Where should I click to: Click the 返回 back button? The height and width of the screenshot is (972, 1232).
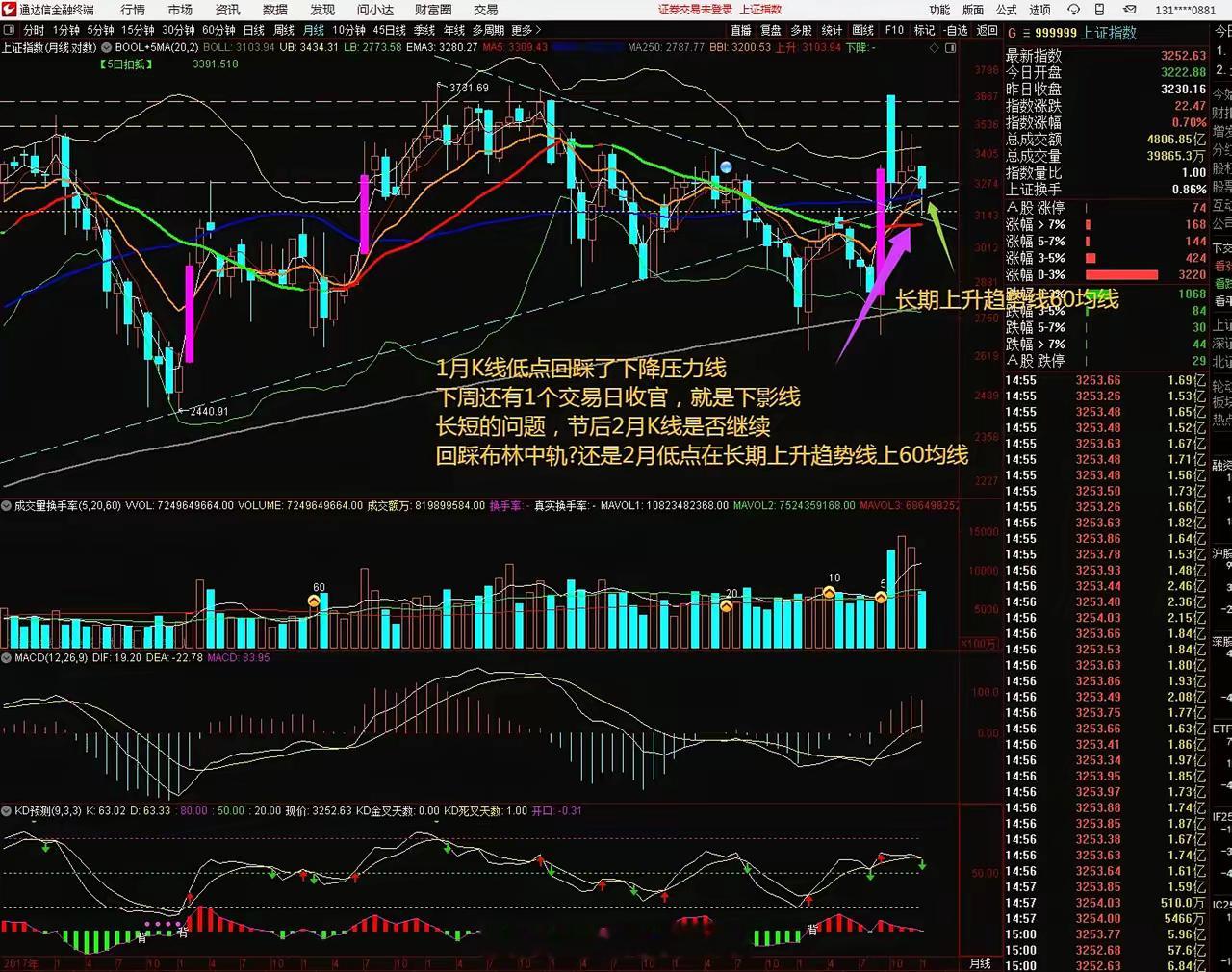[x=988, y=31]
